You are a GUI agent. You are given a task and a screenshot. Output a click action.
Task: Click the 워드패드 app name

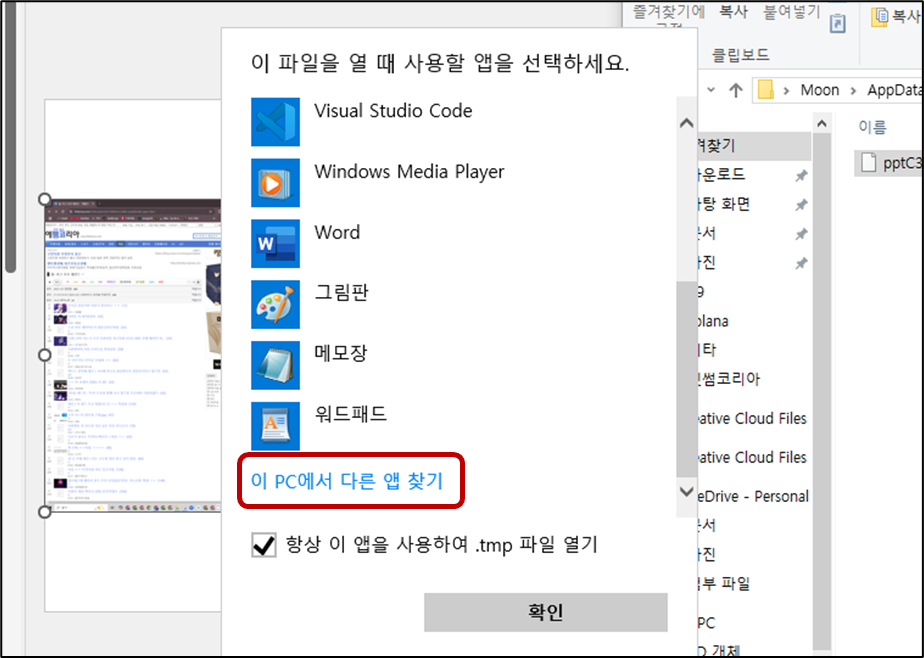(350, 414)
